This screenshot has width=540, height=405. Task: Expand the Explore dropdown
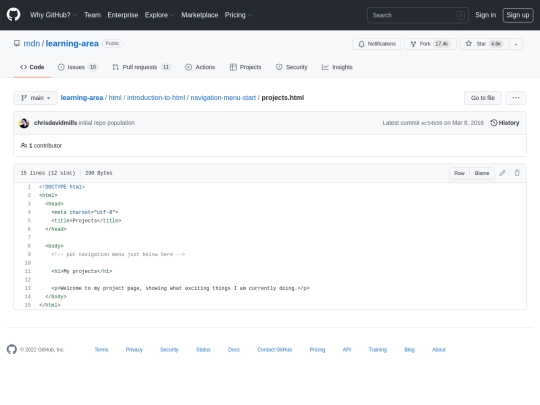[159, 15]
